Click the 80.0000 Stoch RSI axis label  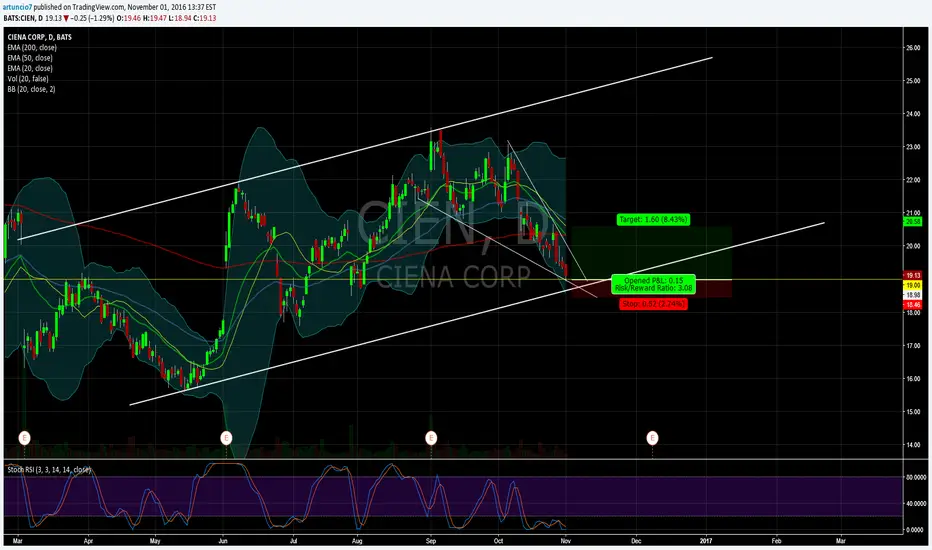tap(915, 477)
